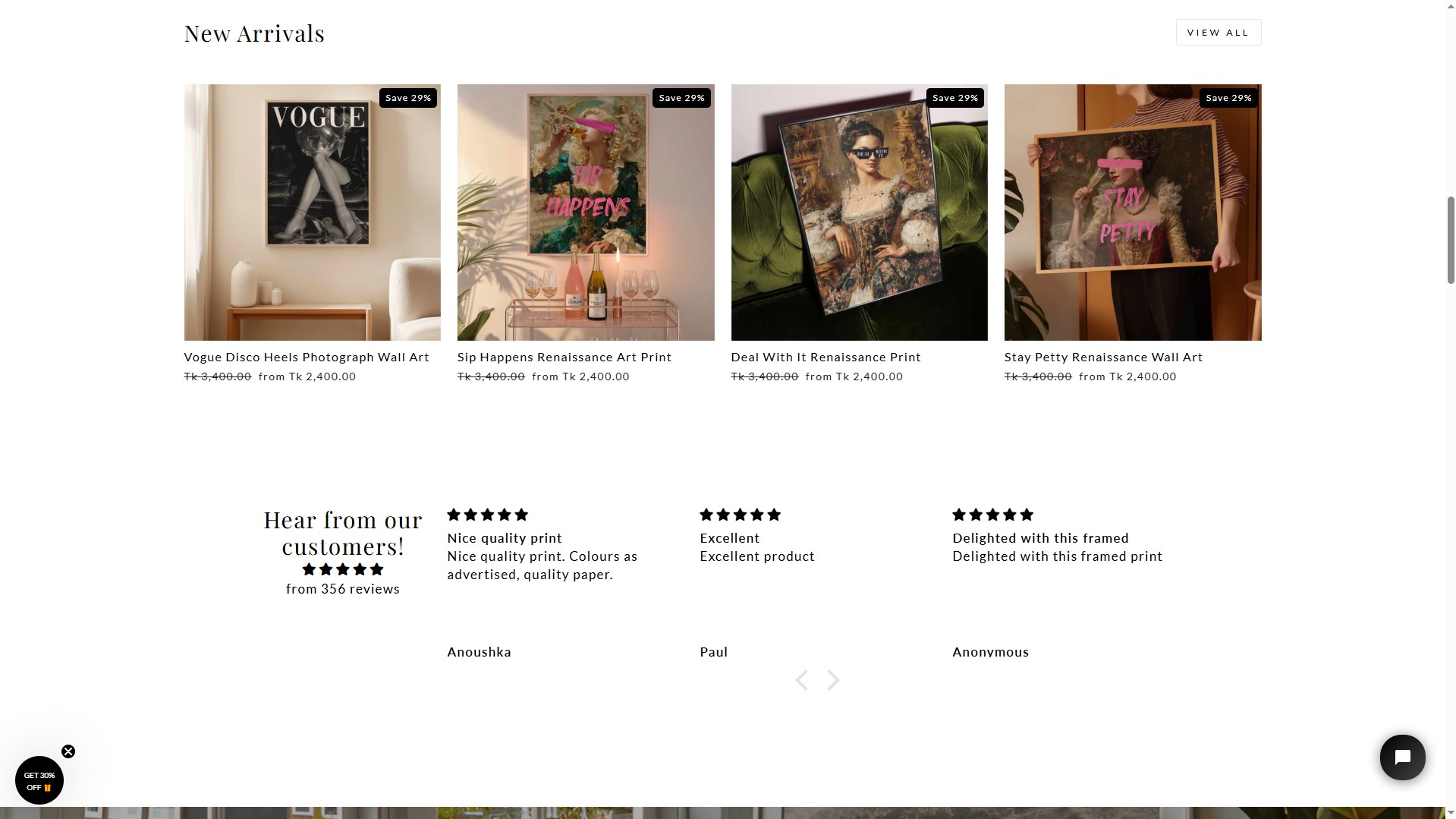This screenshot has height=819, width=1456.
Task: Click five-star rating under Hear from our customers
Action: coord(343,569)
